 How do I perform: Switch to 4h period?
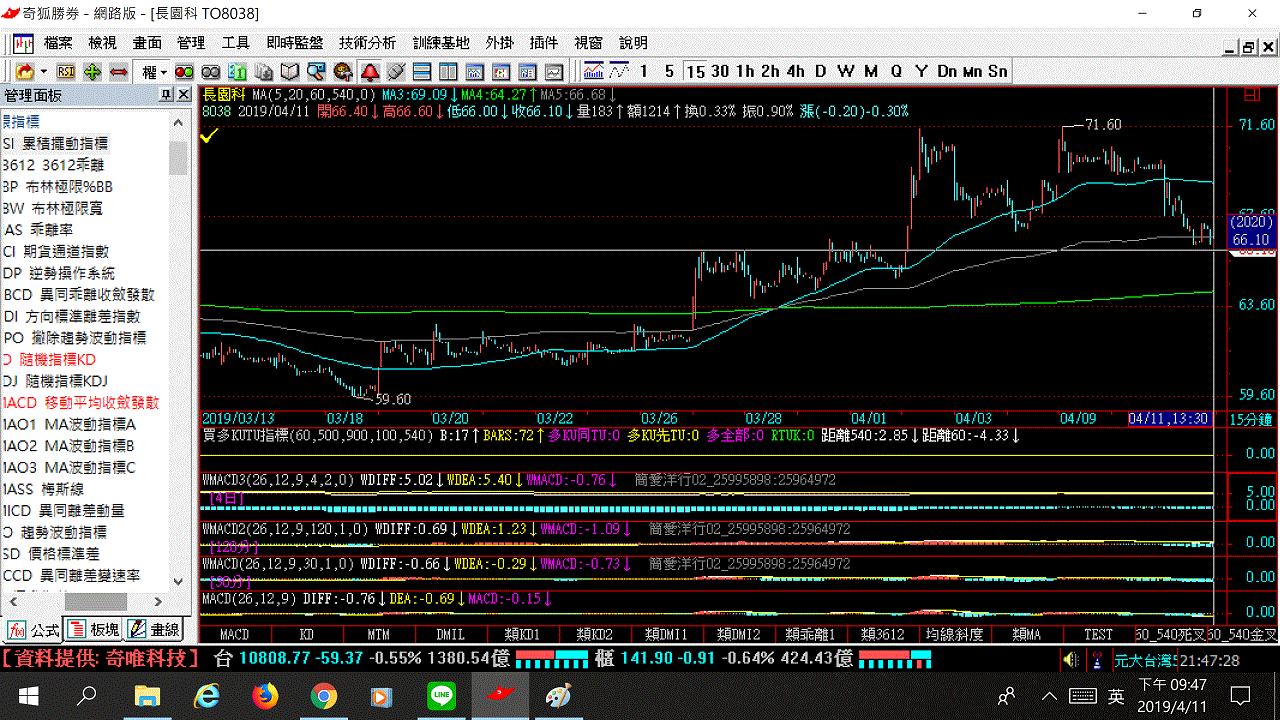(795, 71)
